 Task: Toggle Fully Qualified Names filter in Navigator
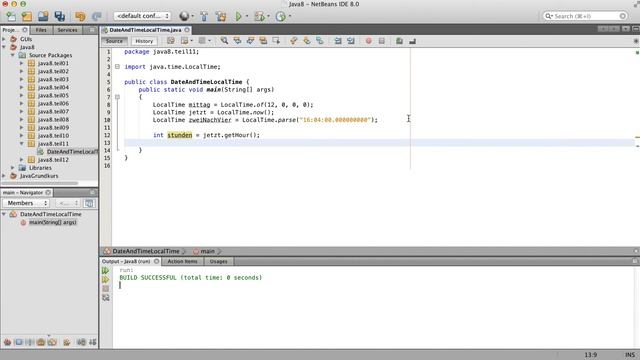(x=67, y=342)
